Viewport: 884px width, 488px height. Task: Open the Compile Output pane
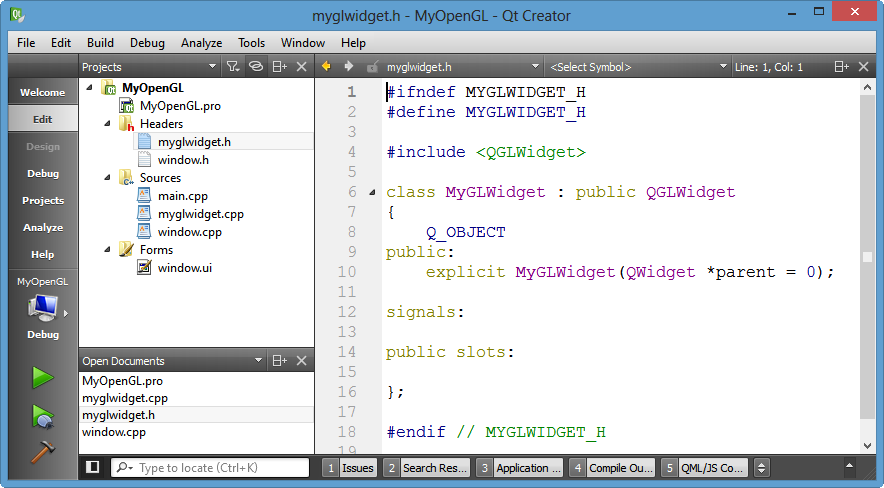[613, 468]
